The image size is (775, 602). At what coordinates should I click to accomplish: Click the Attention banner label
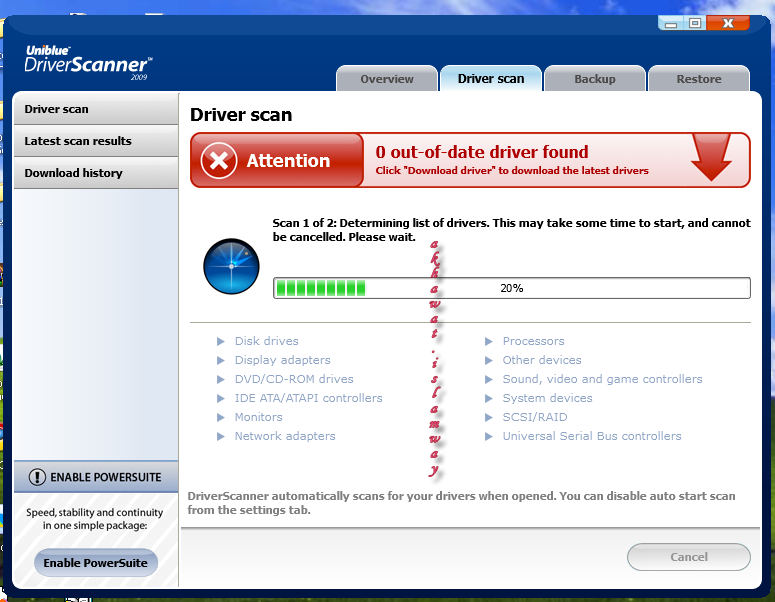(x=288, y=161)
